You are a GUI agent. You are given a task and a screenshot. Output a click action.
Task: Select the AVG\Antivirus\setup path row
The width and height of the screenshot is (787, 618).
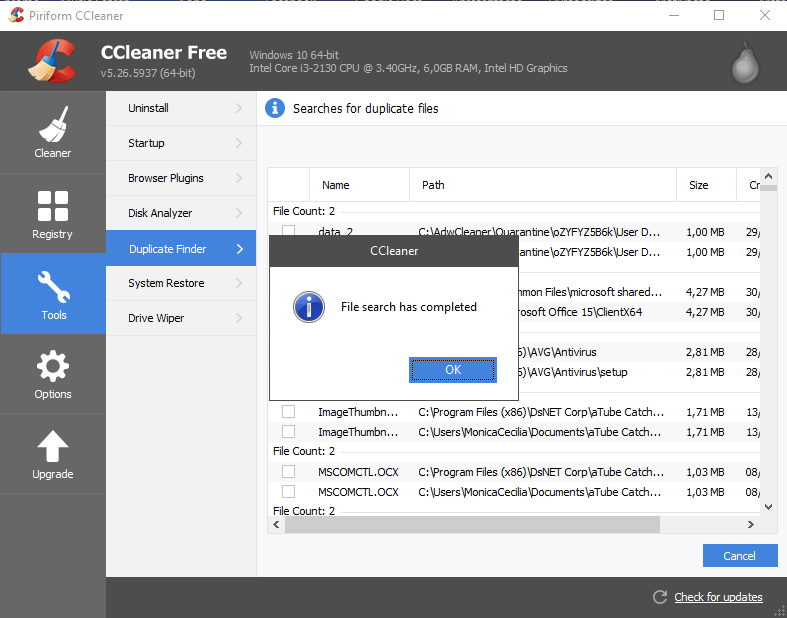coord(639,373)
